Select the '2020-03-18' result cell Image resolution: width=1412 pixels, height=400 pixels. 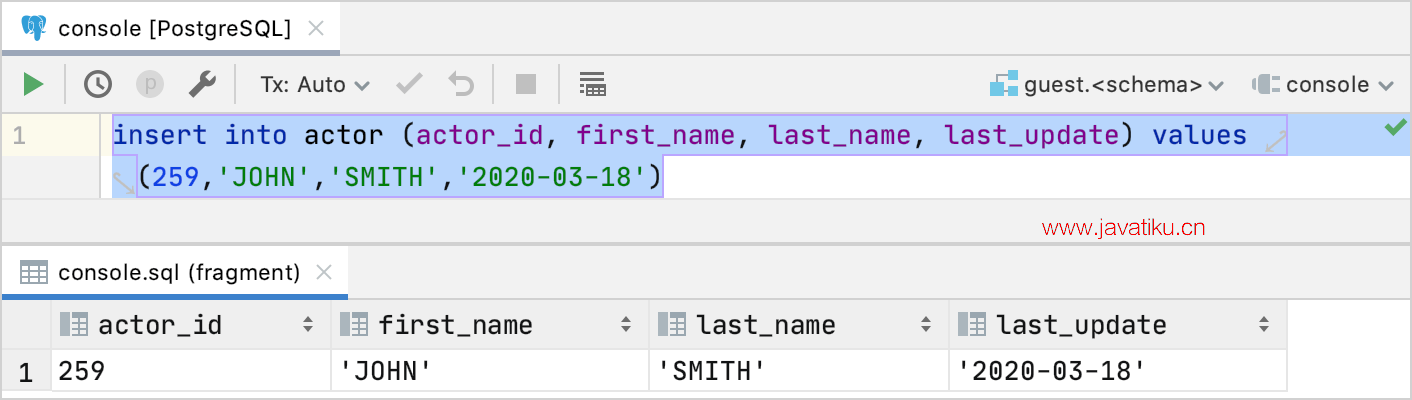(x=1117, y=372)
